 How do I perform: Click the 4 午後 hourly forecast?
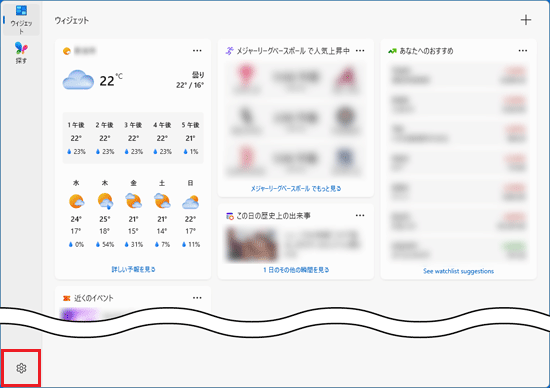(162, 138)
